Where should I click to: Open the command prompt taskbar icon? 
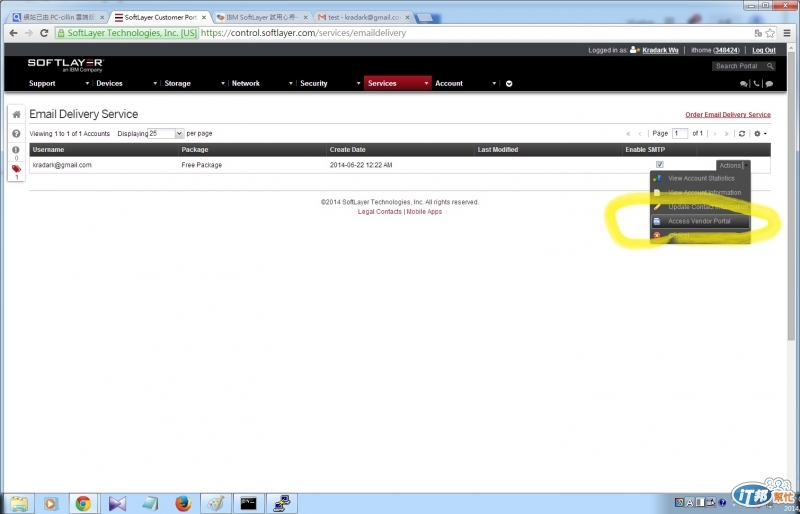pyautogui.click(x=248, y=503)
